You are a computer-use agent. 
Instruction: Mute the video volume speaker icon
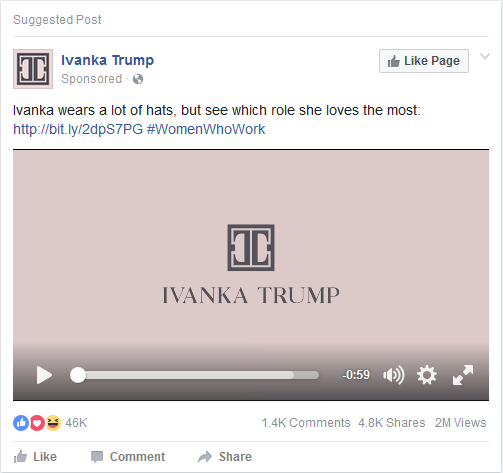click(x=394, y=375)
